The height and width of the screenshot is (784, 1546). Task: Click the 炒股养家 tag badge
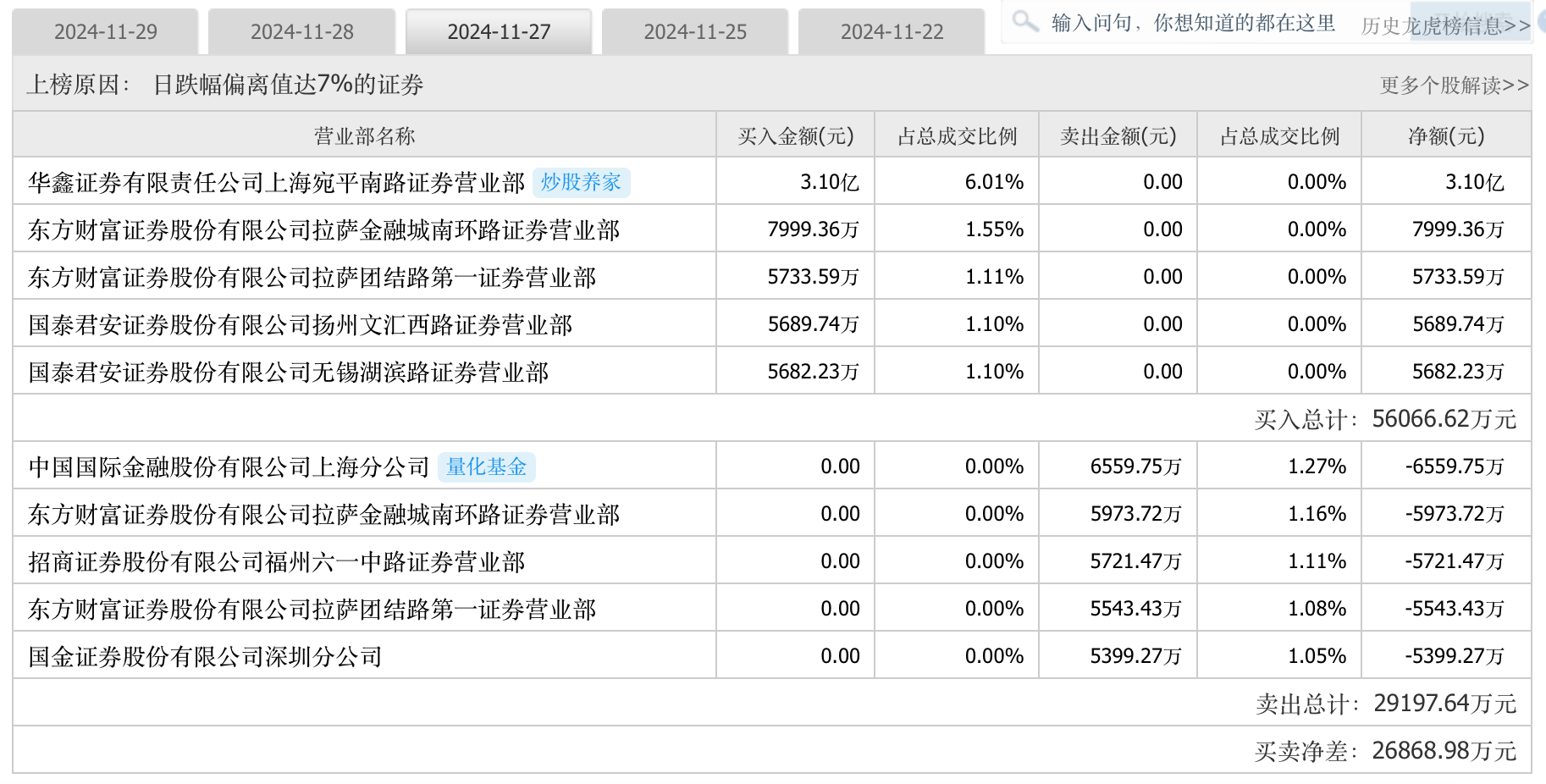581,182
